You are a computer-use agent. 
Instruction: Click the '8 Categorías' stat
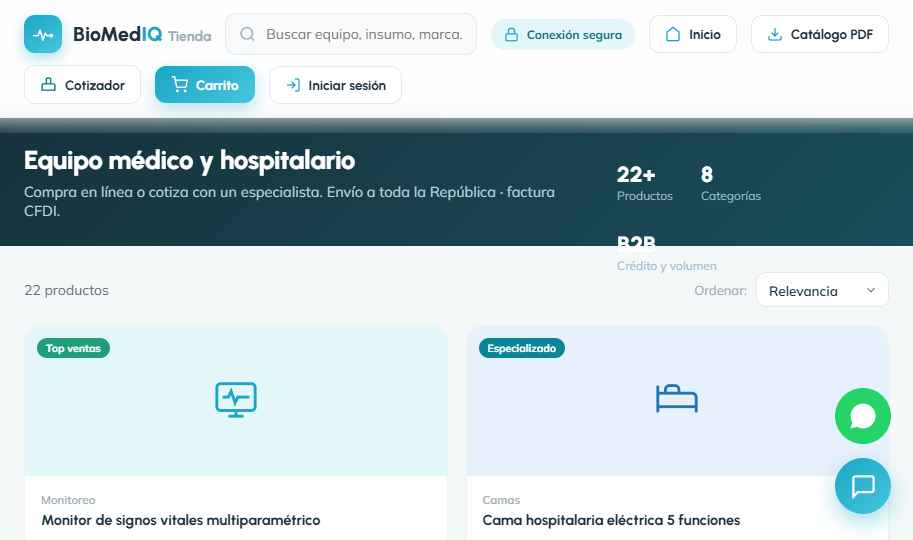pos(731,183)
